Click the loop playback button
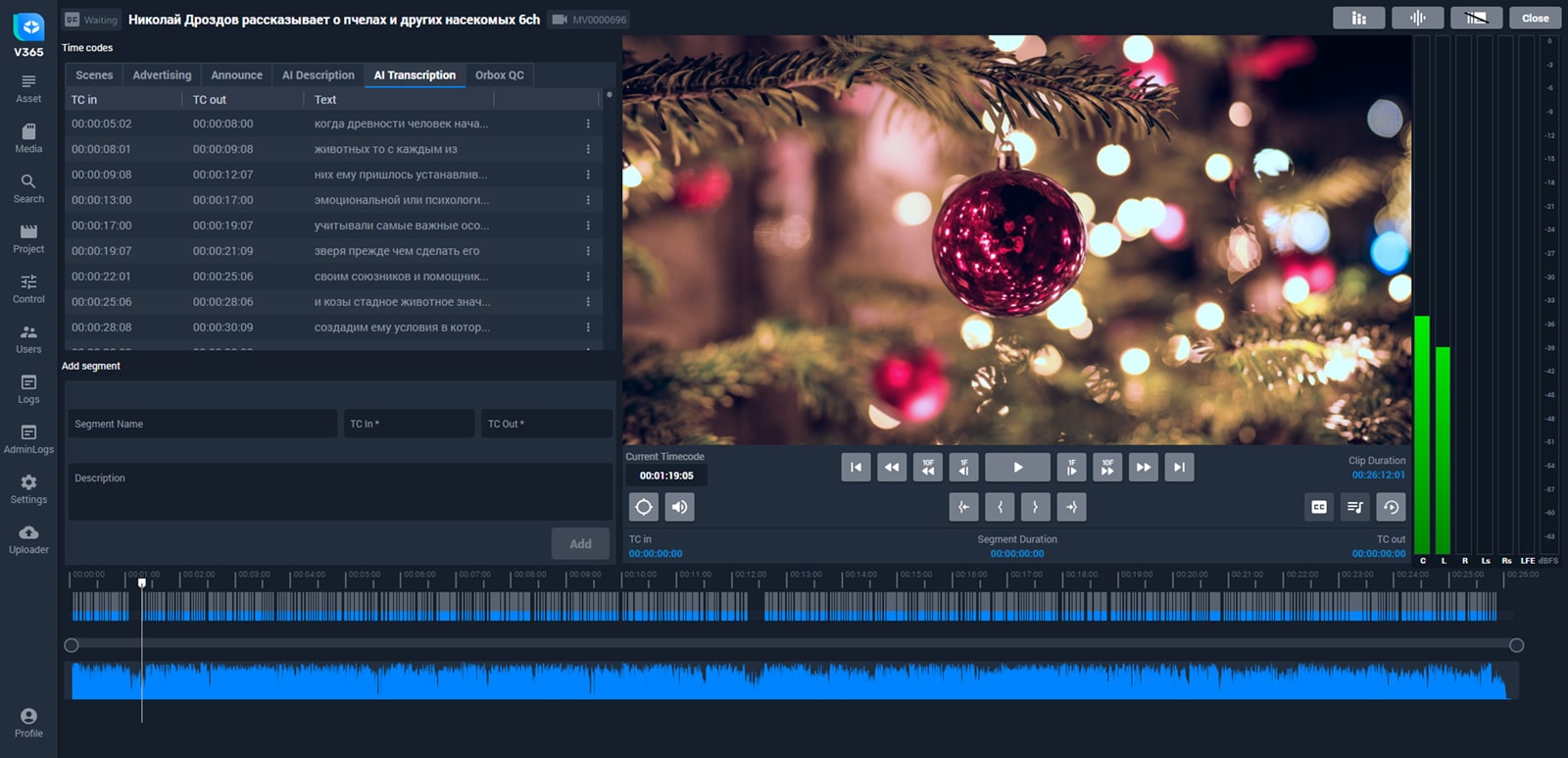The height and width of the screenshot is (758, 1568). [x=1391, y=507]
